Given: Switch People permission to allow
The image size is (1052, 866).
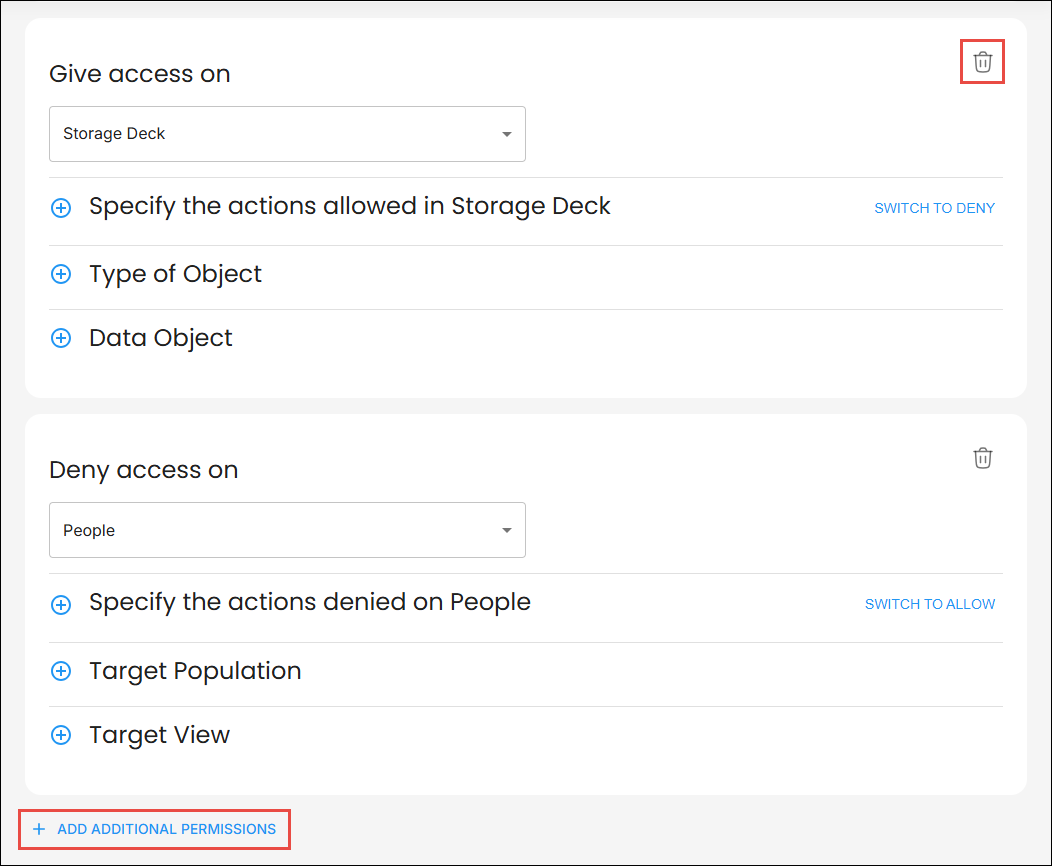Looking at the screenshot, I should pos(929,604).
